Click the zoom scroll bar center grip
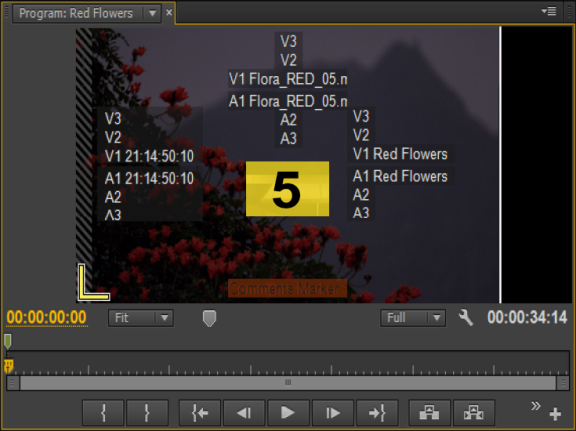The width and height of the screenshot is (576, 431). point(288,383)
